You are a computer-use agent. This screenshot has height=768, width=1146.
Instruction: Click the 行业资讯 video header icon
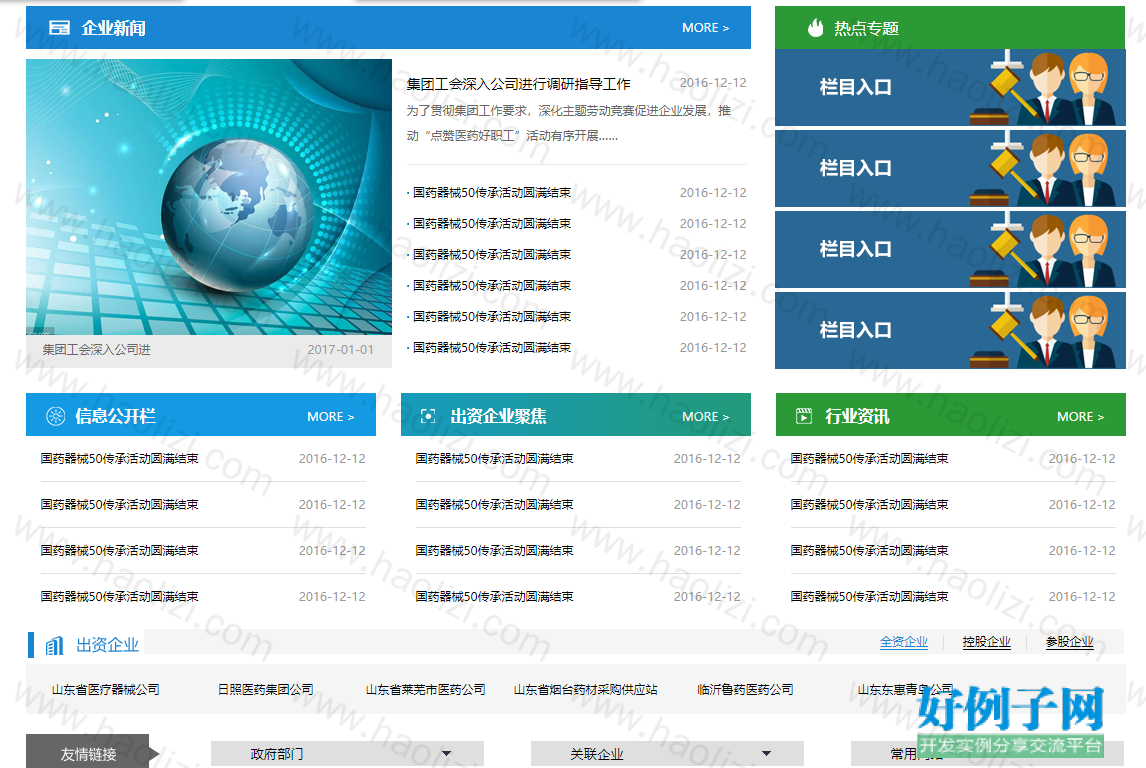coord(804,416)
